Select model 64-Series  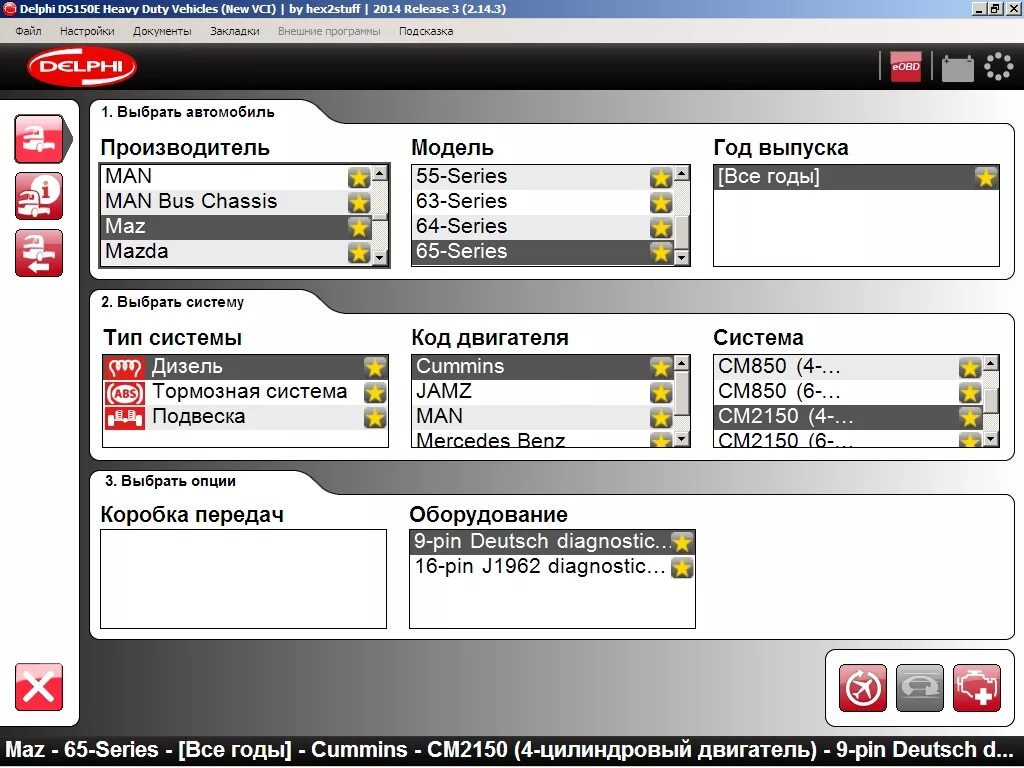(543, 226)
